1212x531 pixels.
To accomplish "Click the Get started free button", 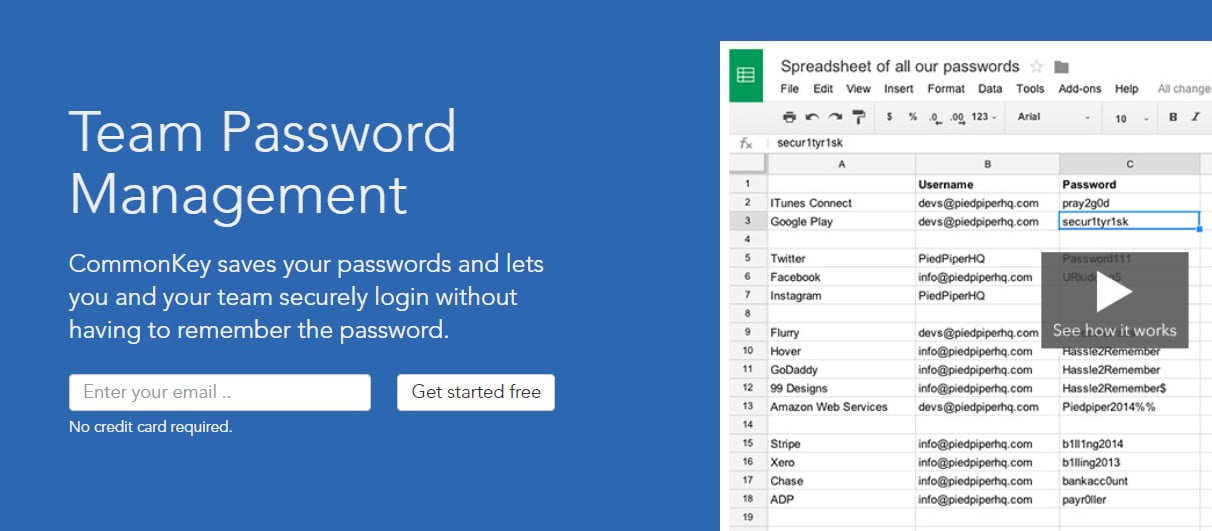I will pyautogui.click(x=476, y=392).
